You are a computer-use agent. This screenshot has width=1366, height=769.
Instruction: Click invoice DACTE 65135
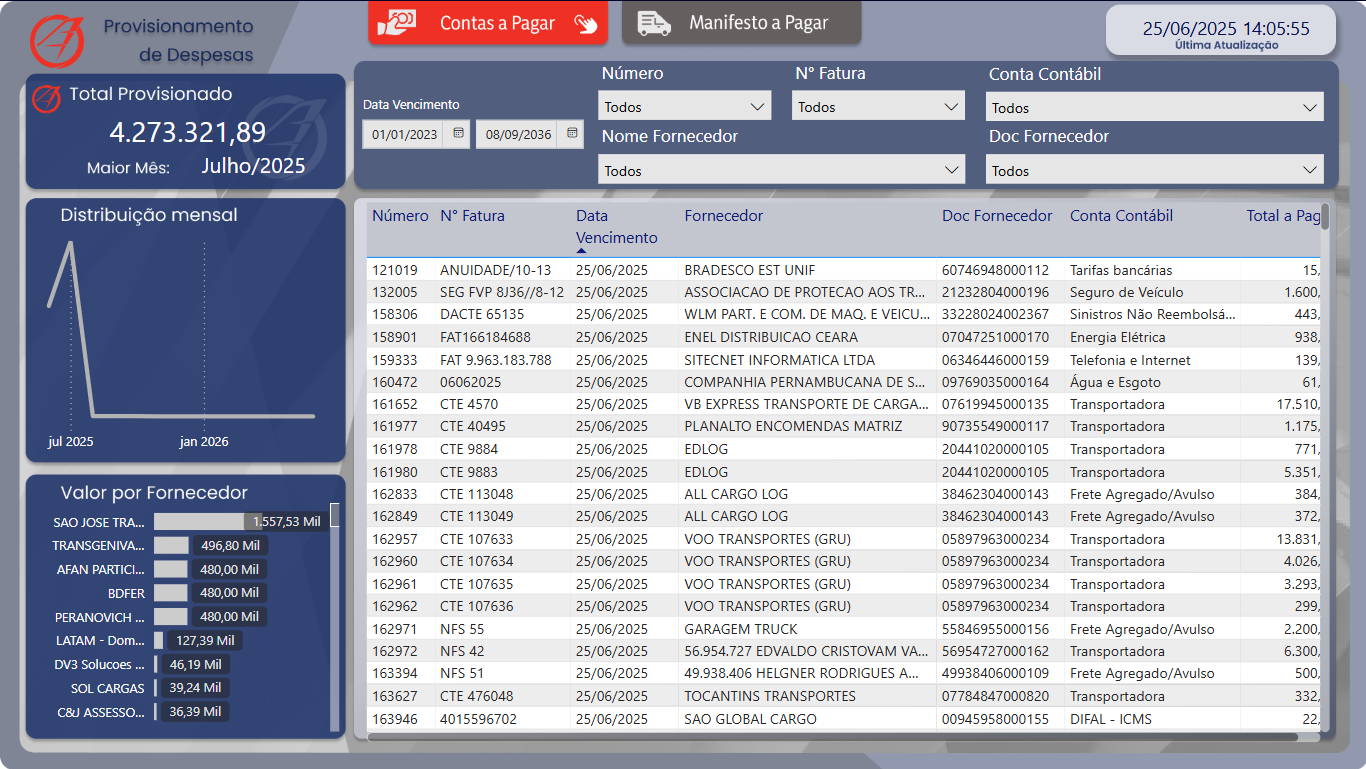[482, 314]
